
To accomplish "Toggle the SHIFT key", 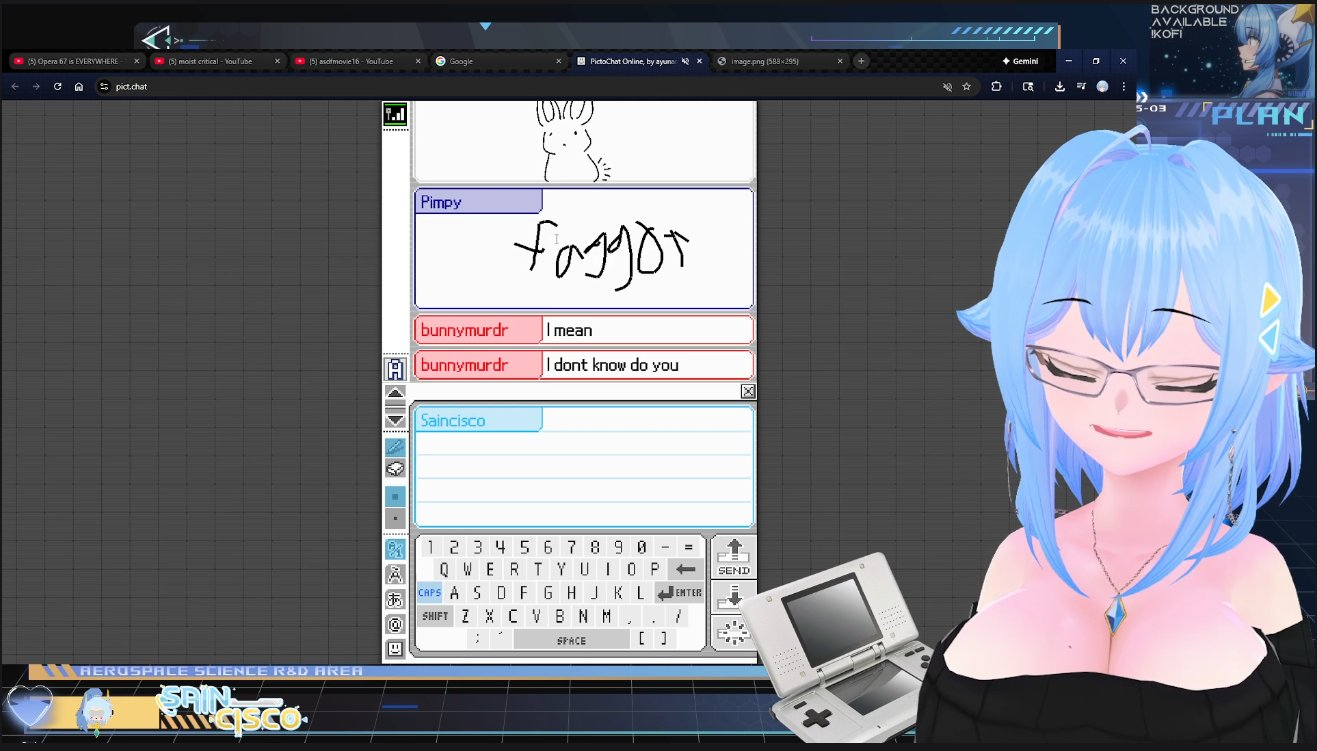I will tap(434, 616).
